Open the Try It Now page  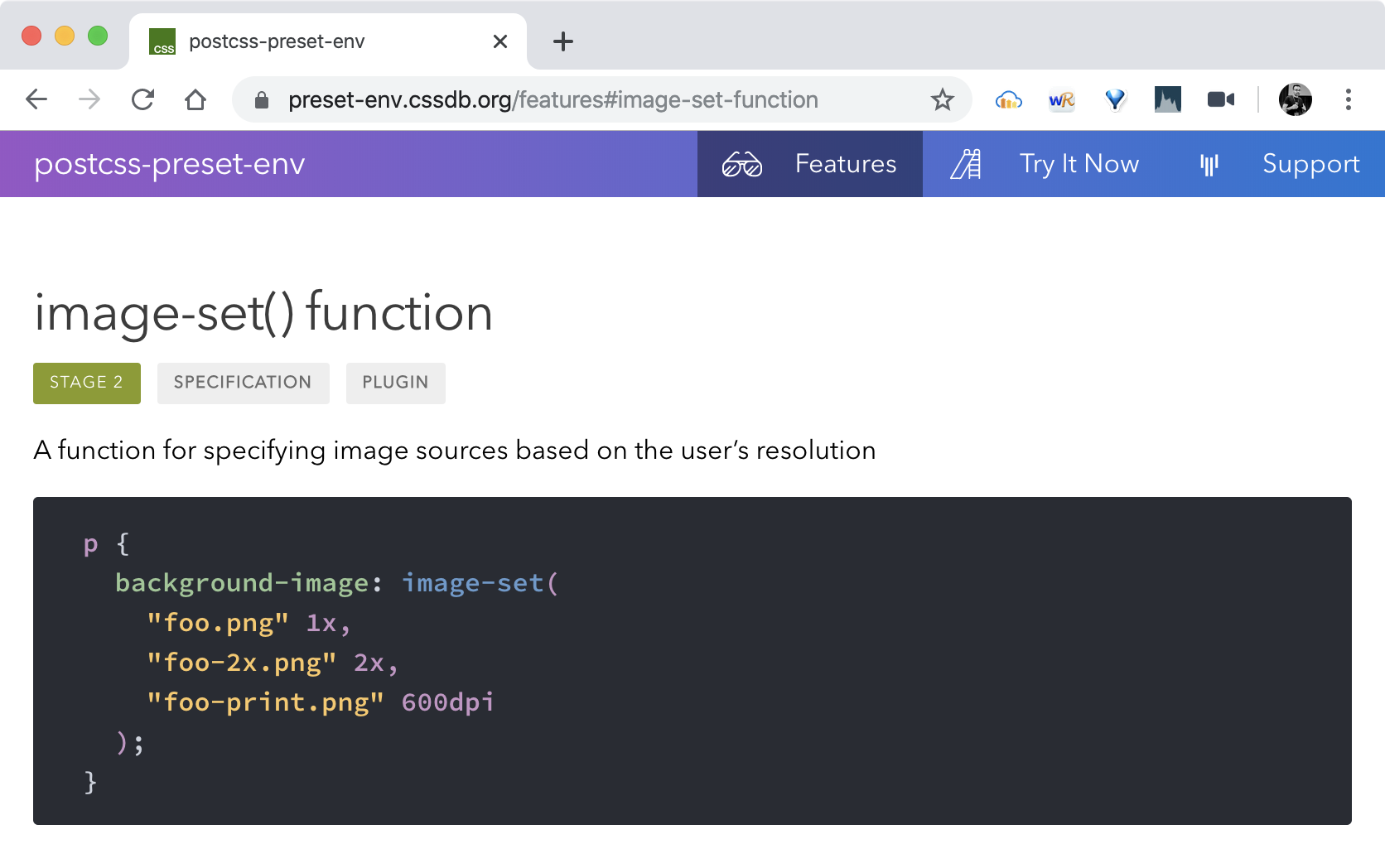[x=1079, y=164]
